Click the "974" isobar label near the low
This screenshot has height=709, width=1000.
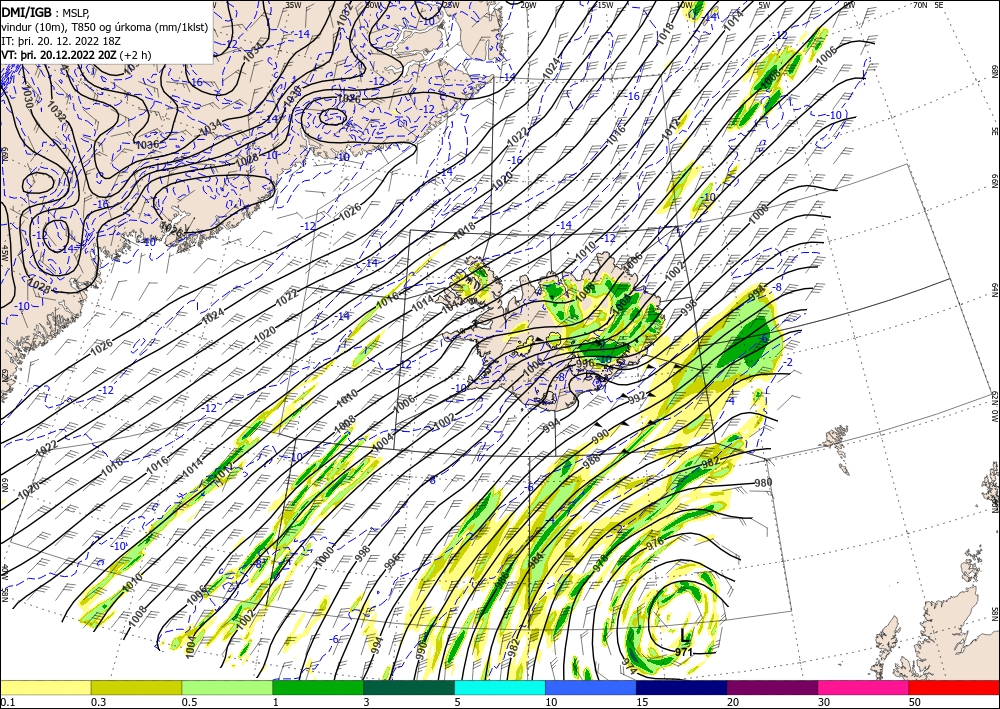pos(627,666)
